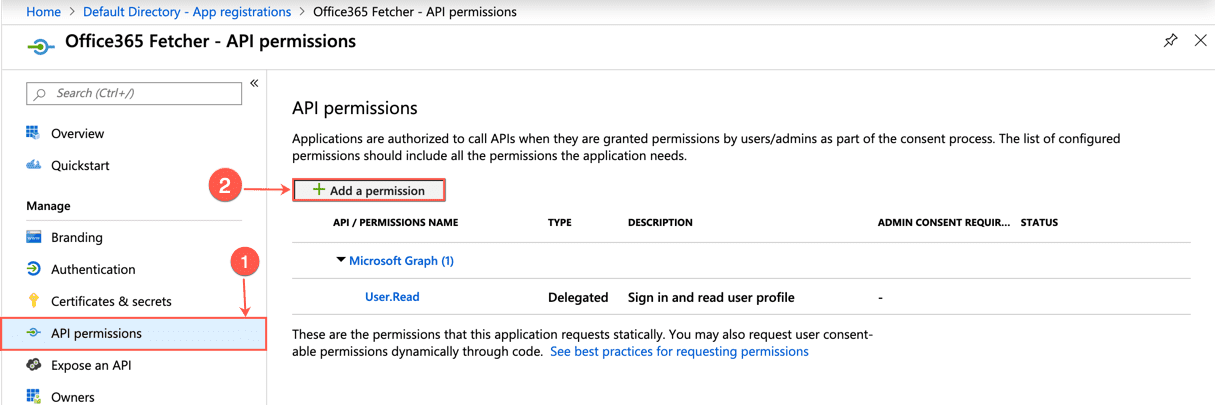The image size is (1215, 405).
Task: Open the Quickstart menu item
Action: tap(80, 165)
